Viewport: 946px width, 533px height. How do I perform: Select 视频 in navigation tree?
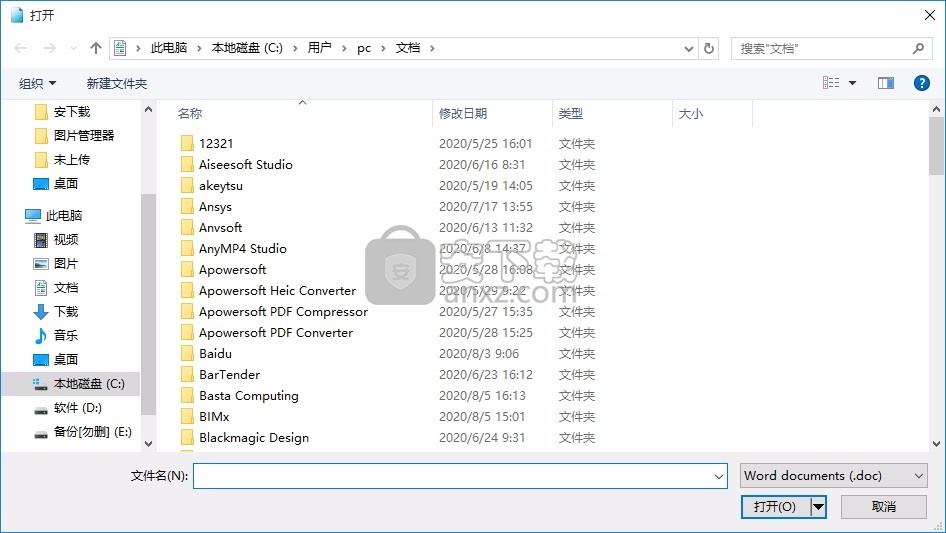click(65, 240)
